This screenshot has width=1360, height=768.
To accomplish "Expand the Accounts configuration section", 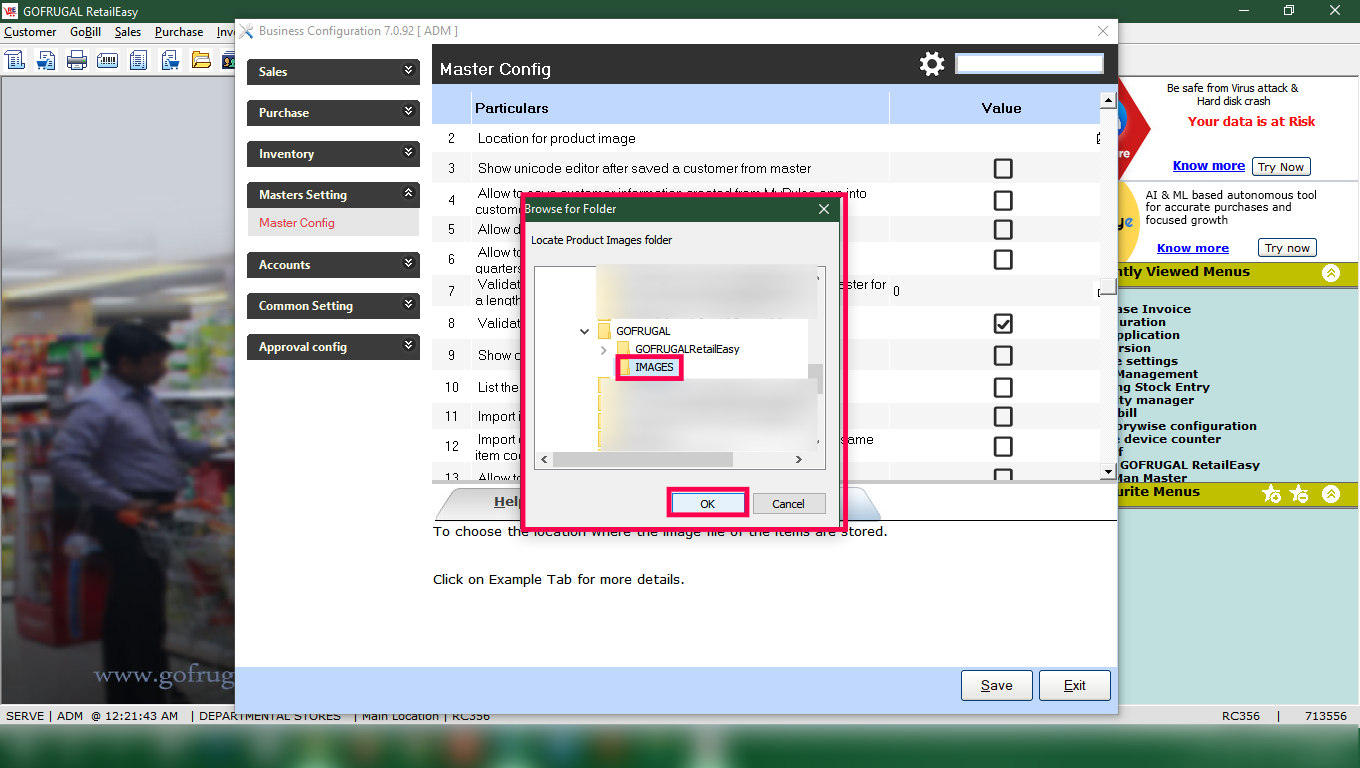I will (x=333, y=265).
